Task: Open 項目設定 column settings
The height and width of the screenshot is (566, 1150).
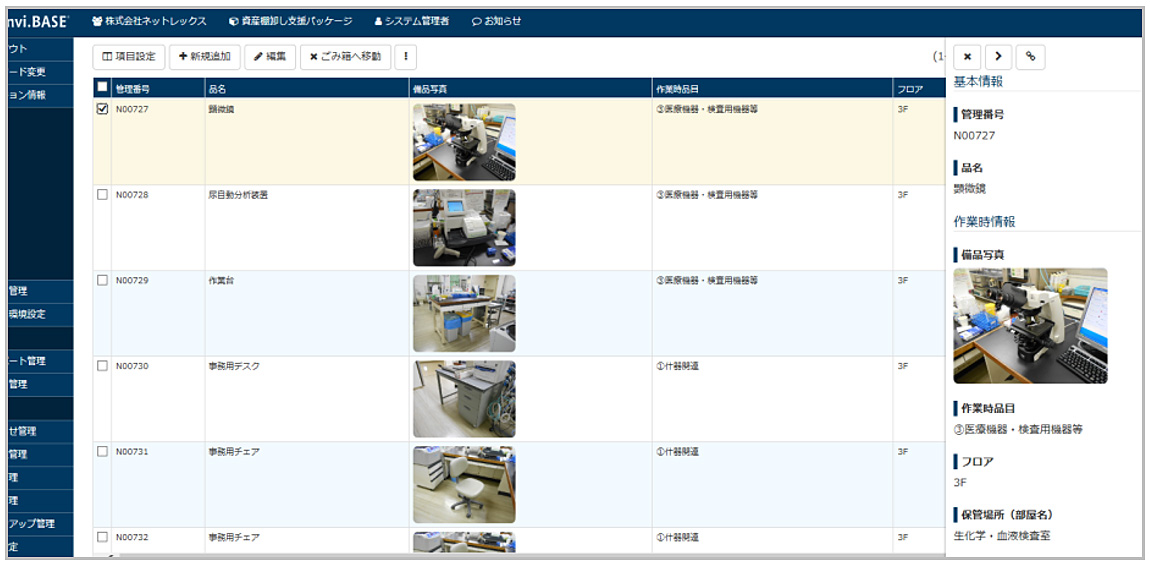Action: coord(129,56)
